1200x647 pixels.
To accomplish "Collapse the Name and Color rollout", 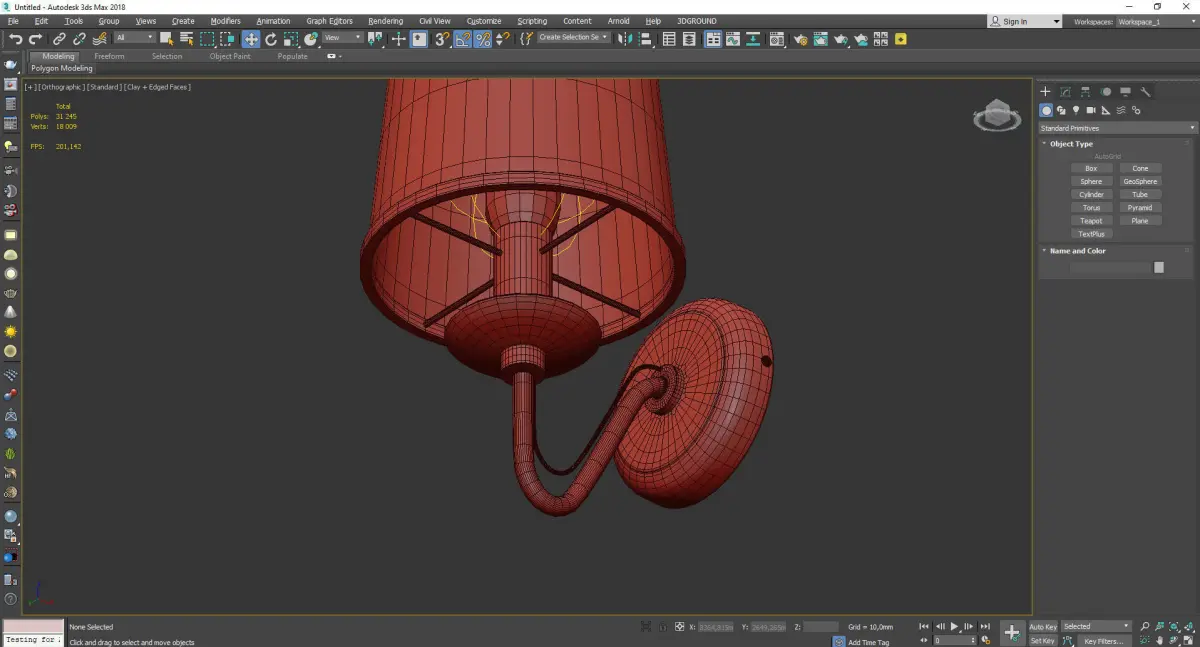I will [x=1077, y=251].
